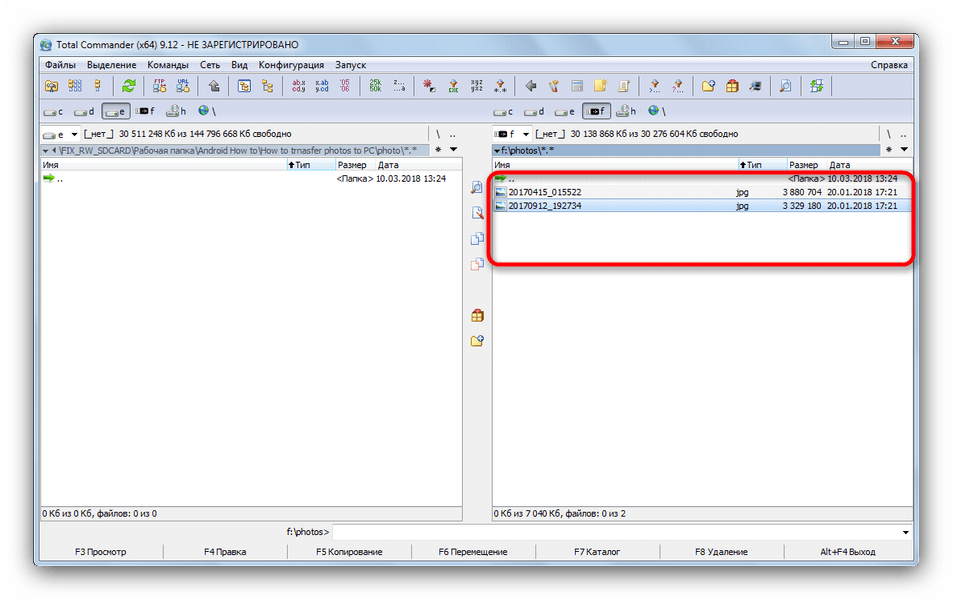The width and height of the screenshot is (953, 600).
Task: Open command line history dropdown arrow
Action: [906, 533]
